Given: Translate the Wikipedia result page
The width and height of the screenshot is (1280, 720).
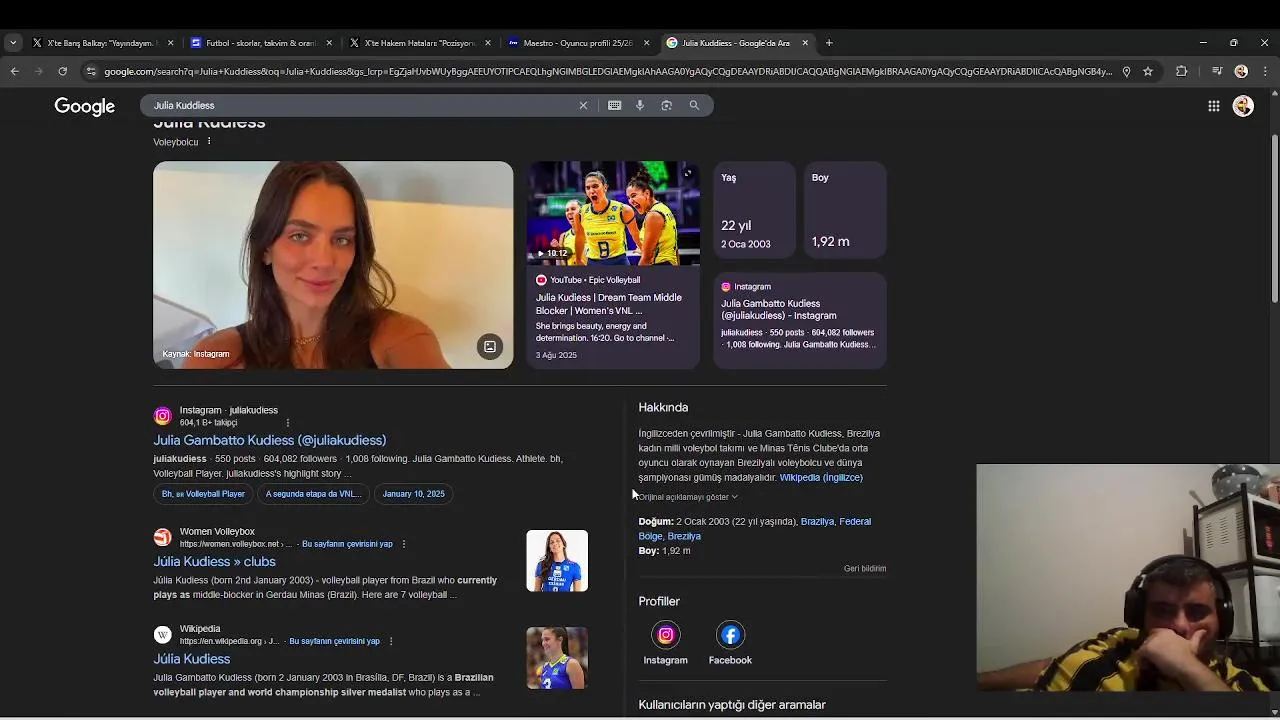Looking at the screenshot, I should [x=334, y=641].
